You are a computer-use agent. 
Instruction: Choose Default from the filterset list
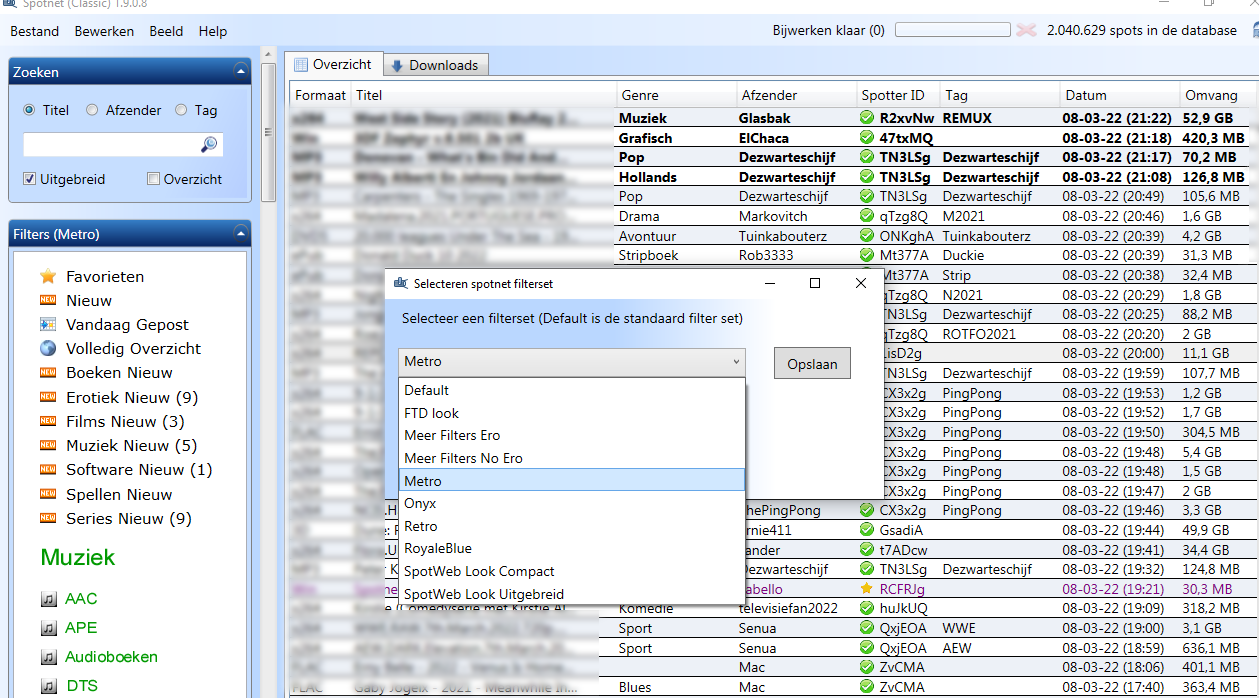(x=572, y=390)
